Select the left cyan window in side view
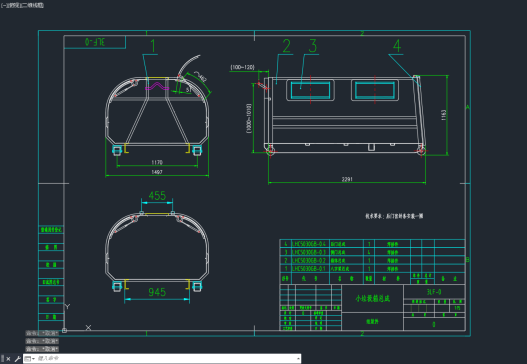Image resolution: width=527 pixels, height=364 pixels. tap(310, 90)
